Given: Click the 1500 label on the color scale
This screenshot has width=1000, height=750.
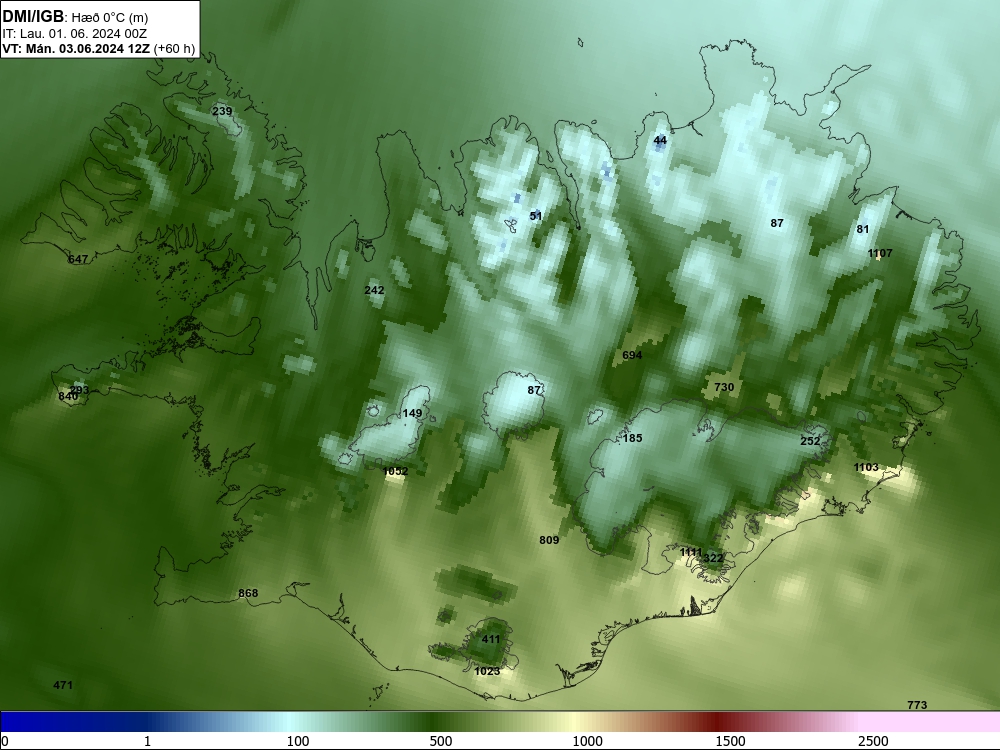Looking at the screenshot, I should point(730,741).
